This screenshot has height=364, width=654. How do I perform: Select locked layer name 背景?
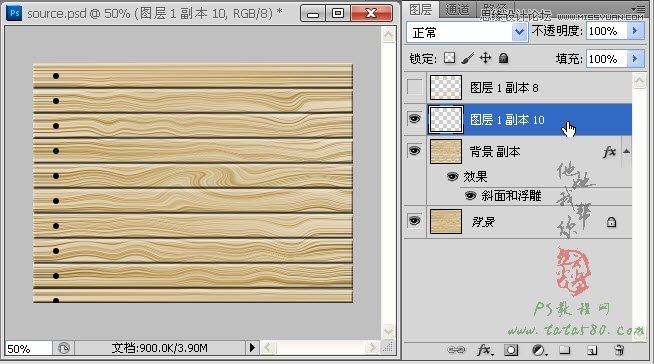pyautogui.click(x=483, y=222)
